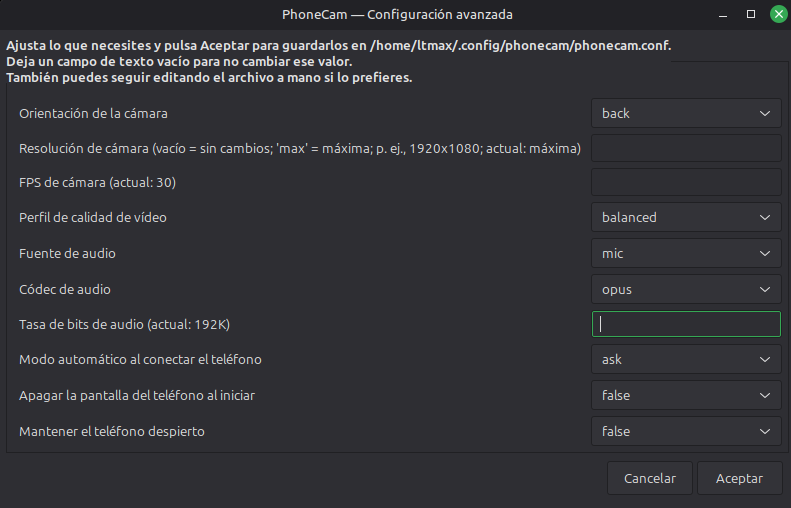The image size is (791, 508).
Task: Open the Orientación de la cámara dropdown
Action: [x=686, y=113]
